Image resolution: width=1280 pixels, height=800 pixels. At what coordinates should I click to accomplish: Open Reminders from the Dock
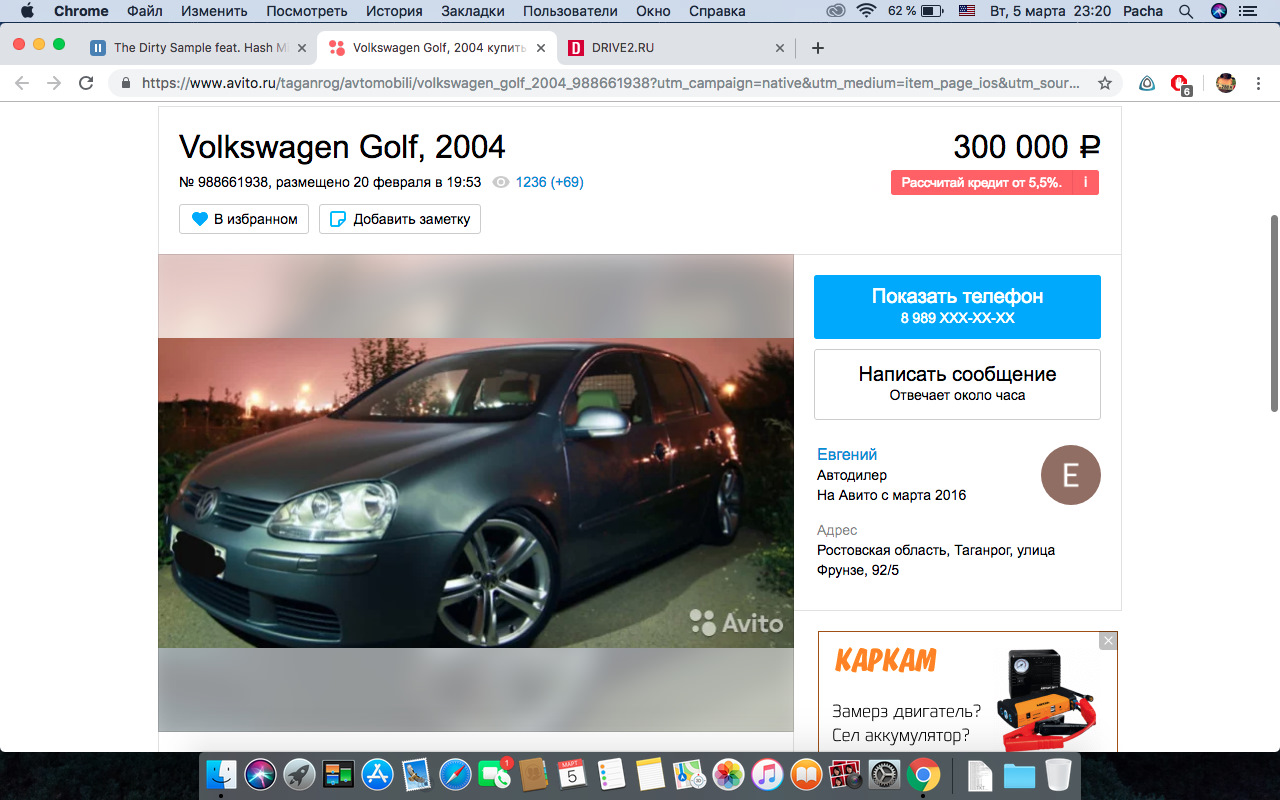coord(611,774)
